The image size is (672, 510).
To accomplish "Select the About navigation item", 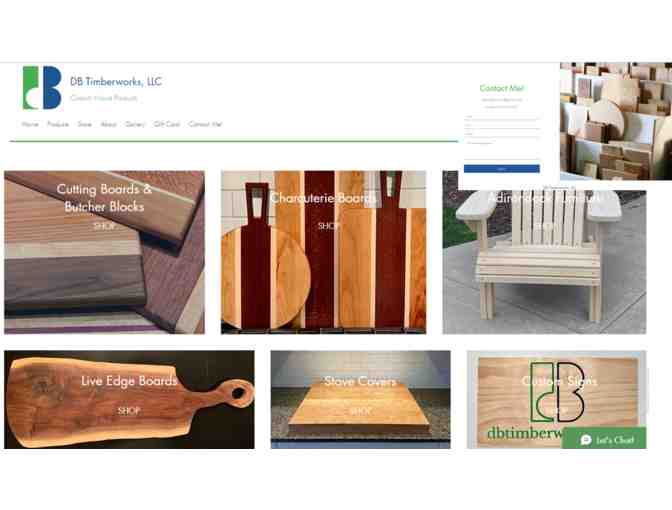I will tap(108, 124).
